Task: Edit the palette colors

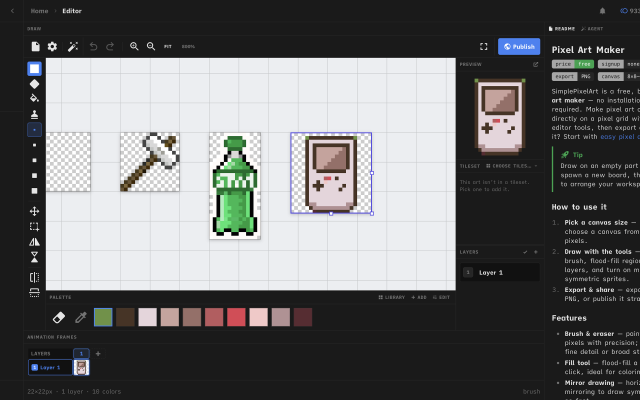Action: [441, 298]
